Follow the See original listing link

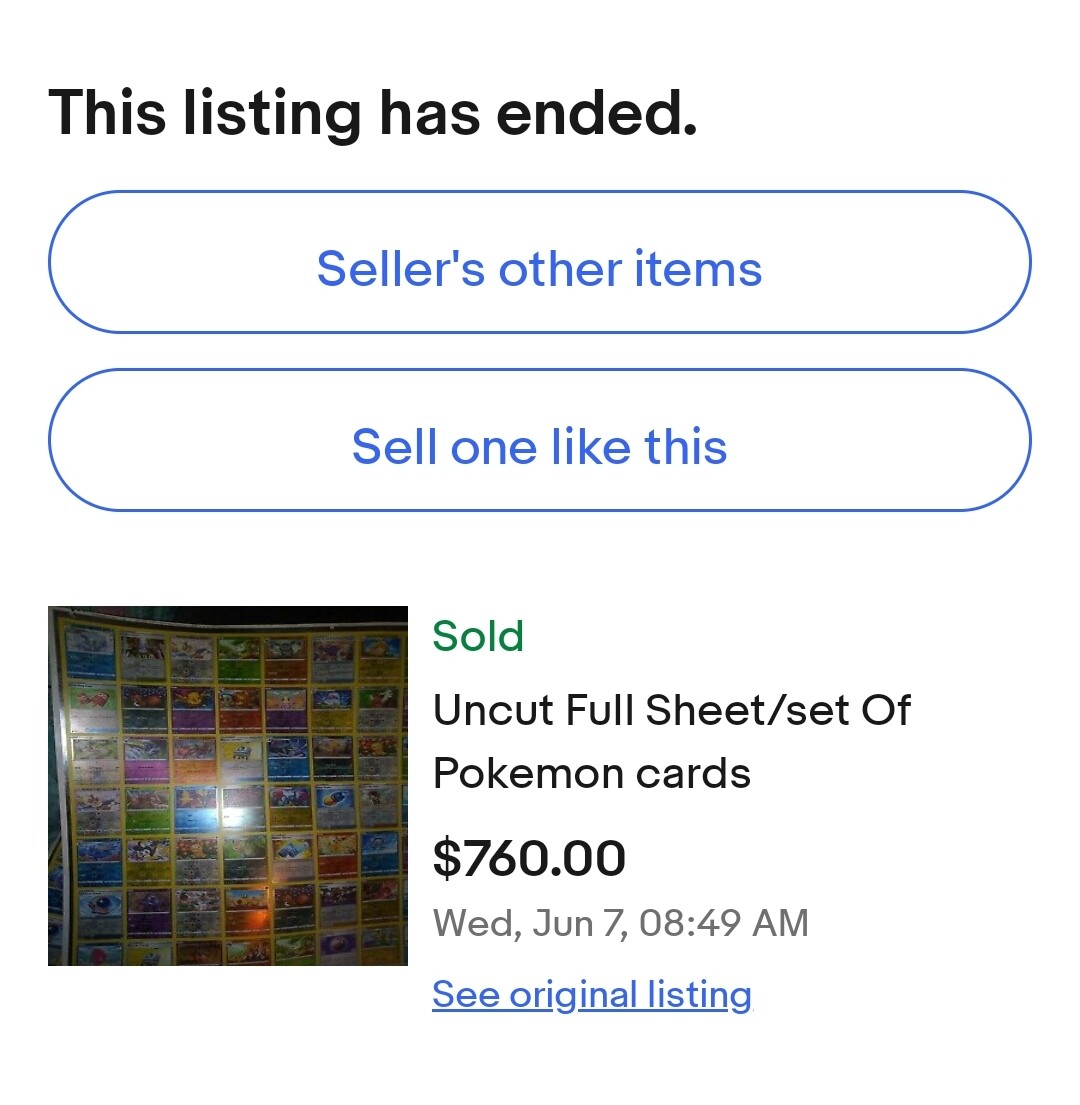(x=592, y=994)
